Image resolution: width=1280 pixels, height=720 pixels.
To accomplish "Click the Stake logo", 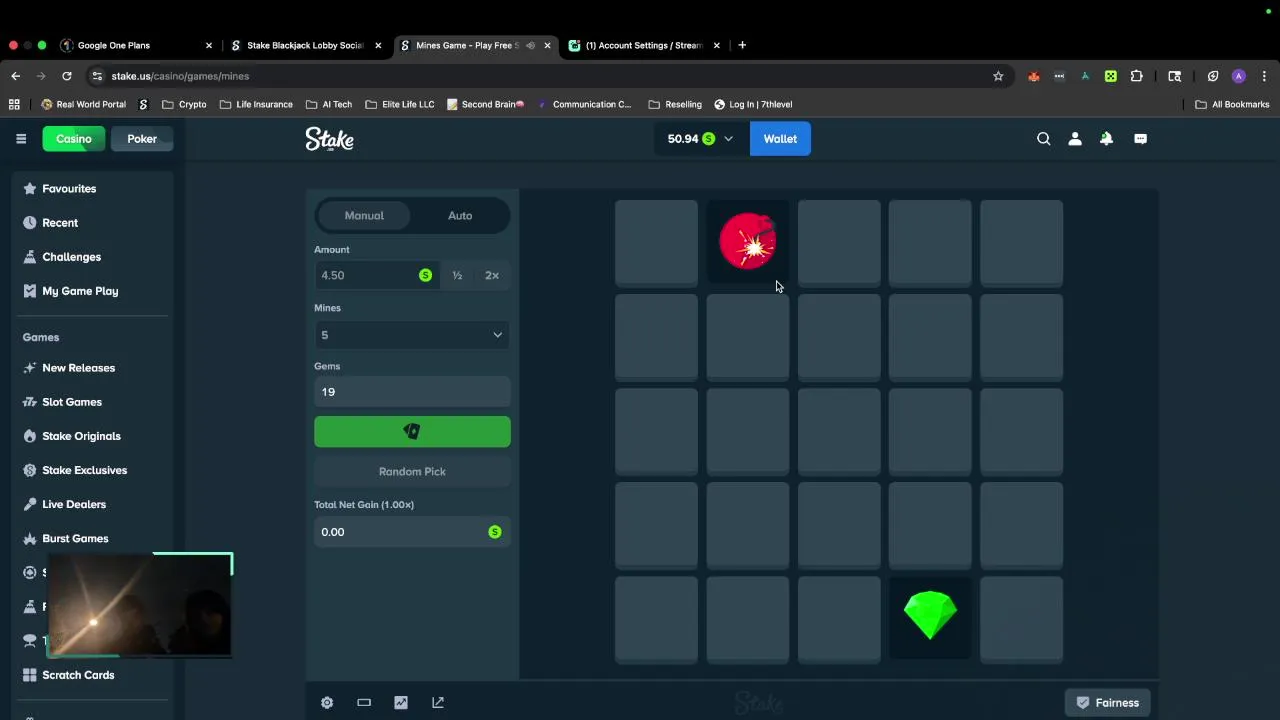I will click(x=329, y=139).
